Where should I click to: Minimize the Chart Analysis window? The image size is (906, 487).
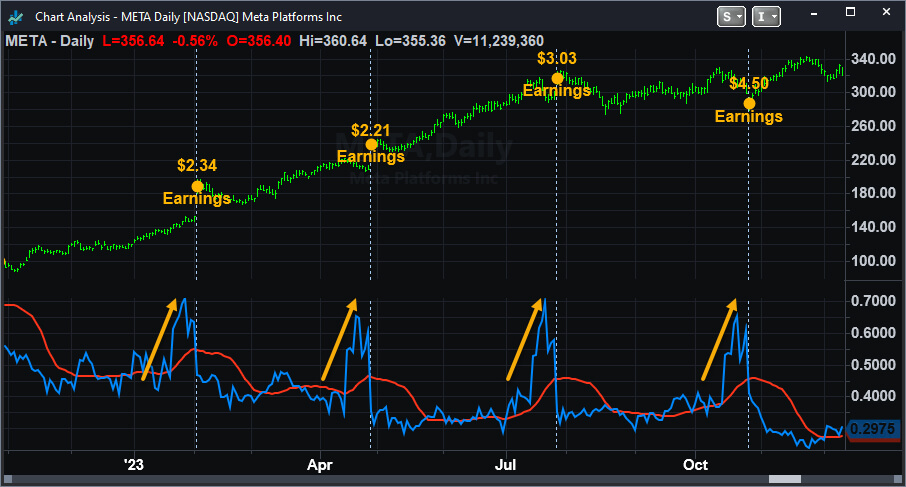814,13
